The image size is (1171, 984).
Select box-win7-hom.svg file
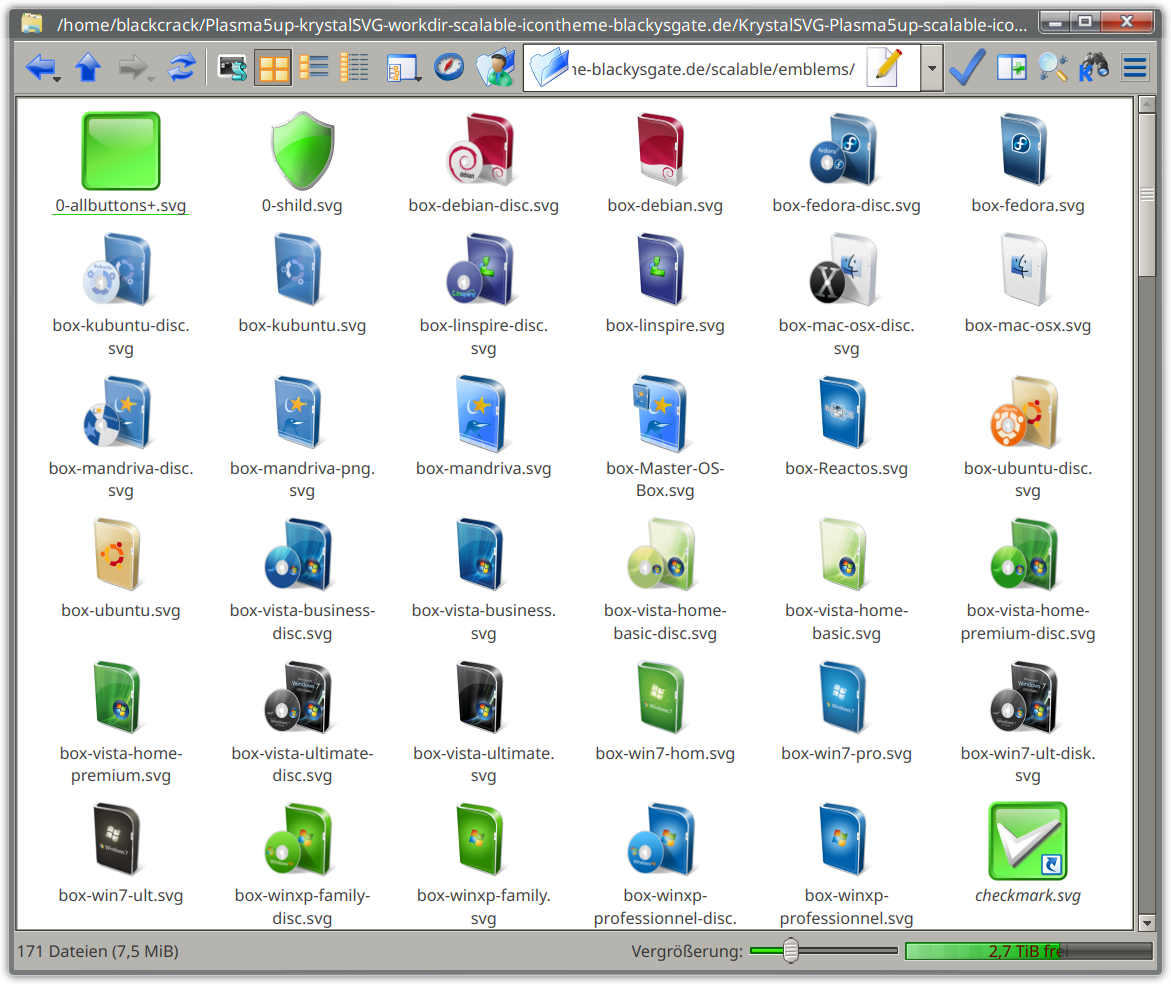point(665,711)
